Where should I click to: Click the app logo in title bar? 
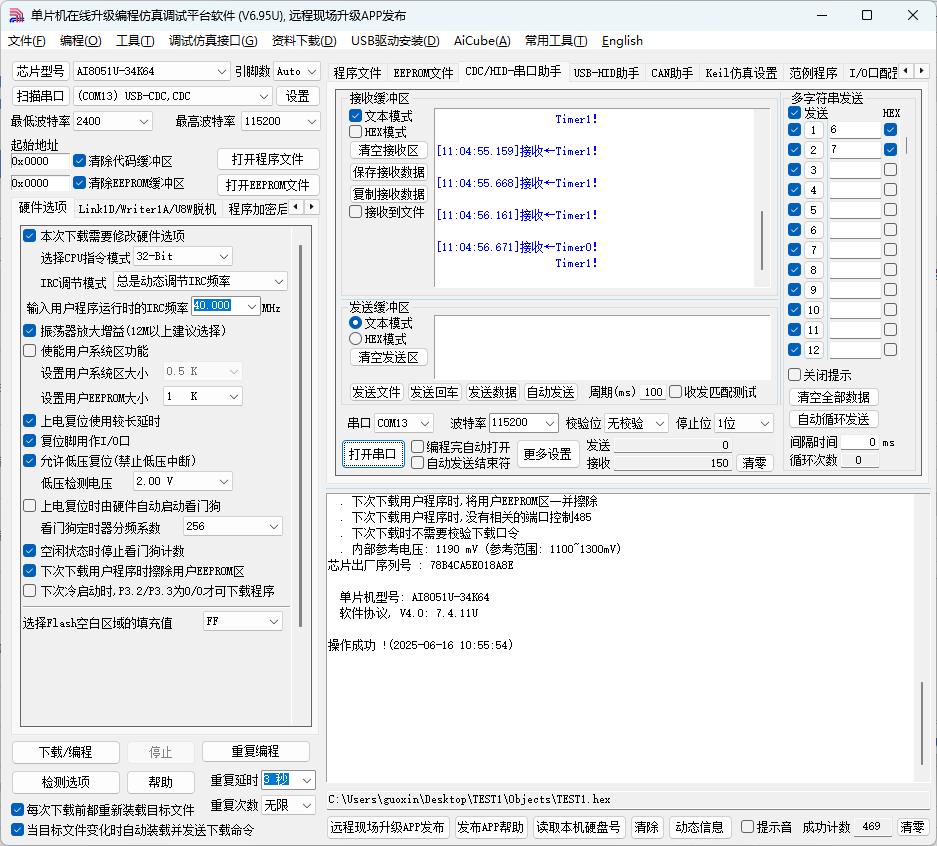pos(15,15)
